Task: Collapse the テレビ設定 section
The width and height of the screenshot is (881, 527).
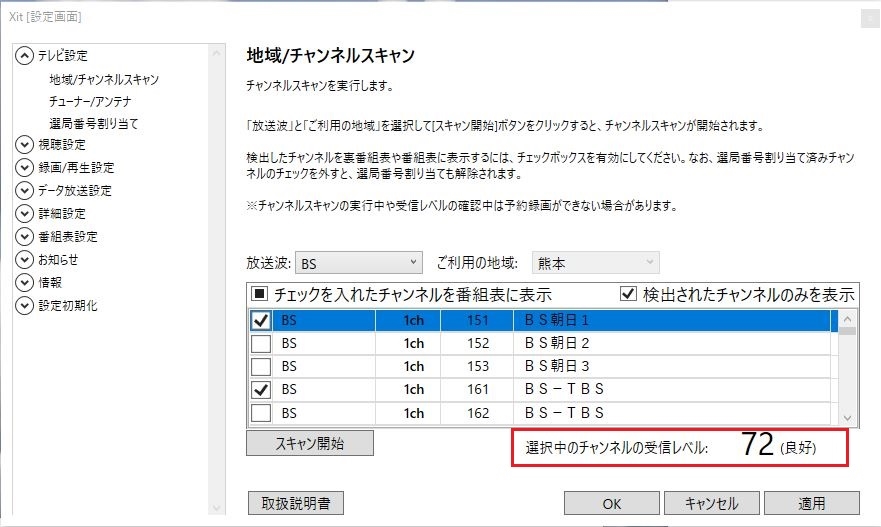Action: (24, 56)
